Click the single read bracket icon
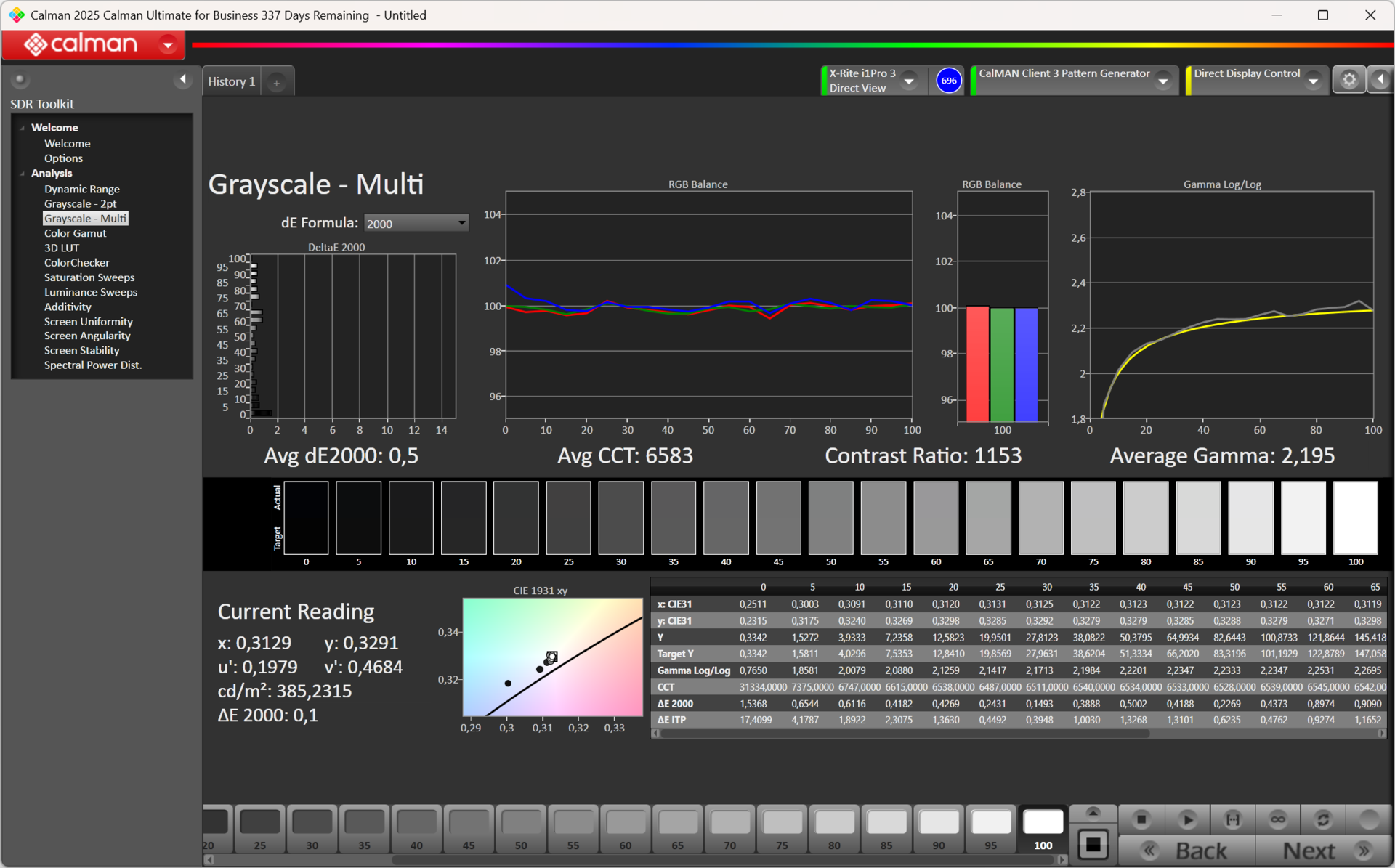Viewport: 1395px width, 868px height. tap(1233, 819)
